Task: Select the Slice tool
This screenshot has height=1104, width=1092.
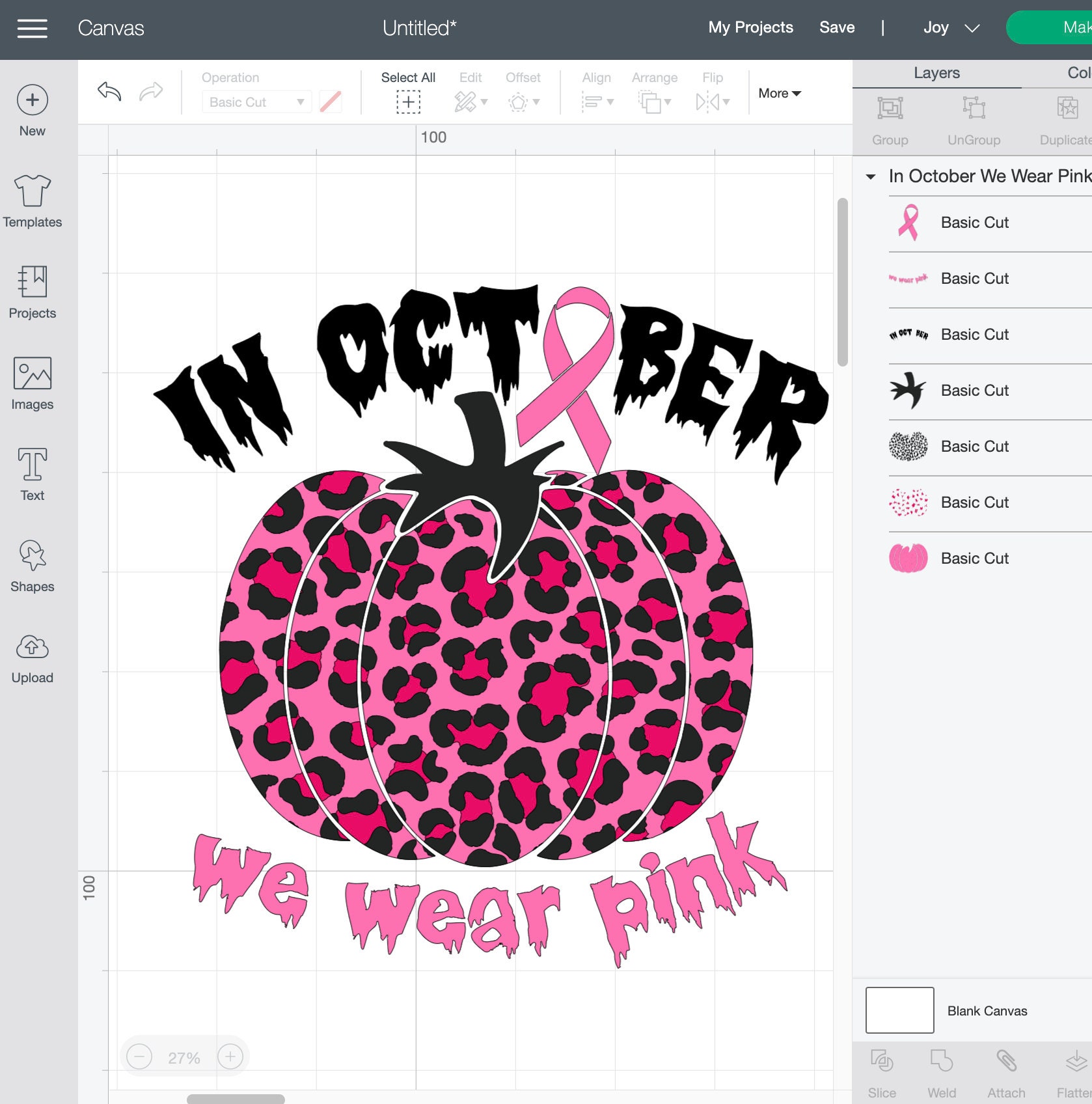Action: pyautogui.click(x=882, y=1071)
